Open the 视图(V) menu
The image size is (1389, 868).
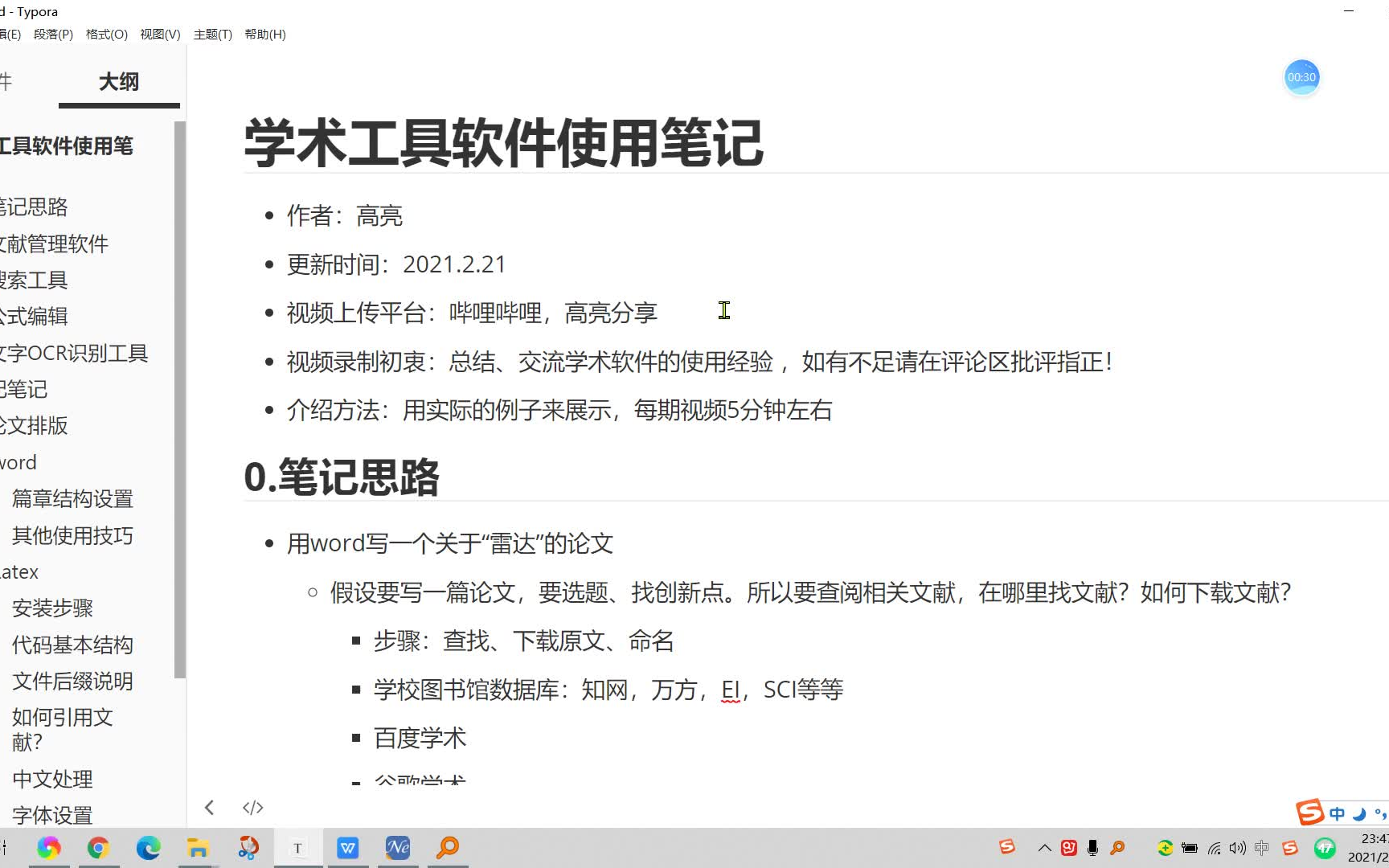click(159, 34)
